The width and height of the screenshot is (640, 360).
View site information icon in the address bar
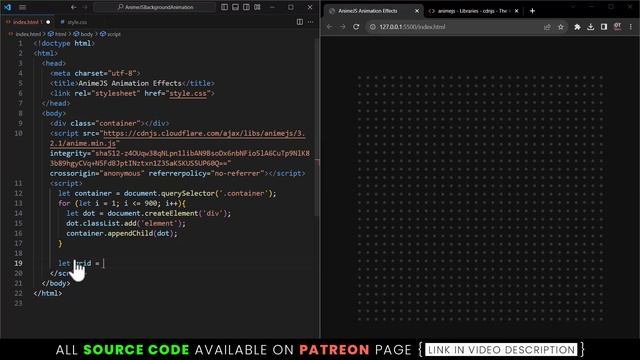tap(373, 27)
